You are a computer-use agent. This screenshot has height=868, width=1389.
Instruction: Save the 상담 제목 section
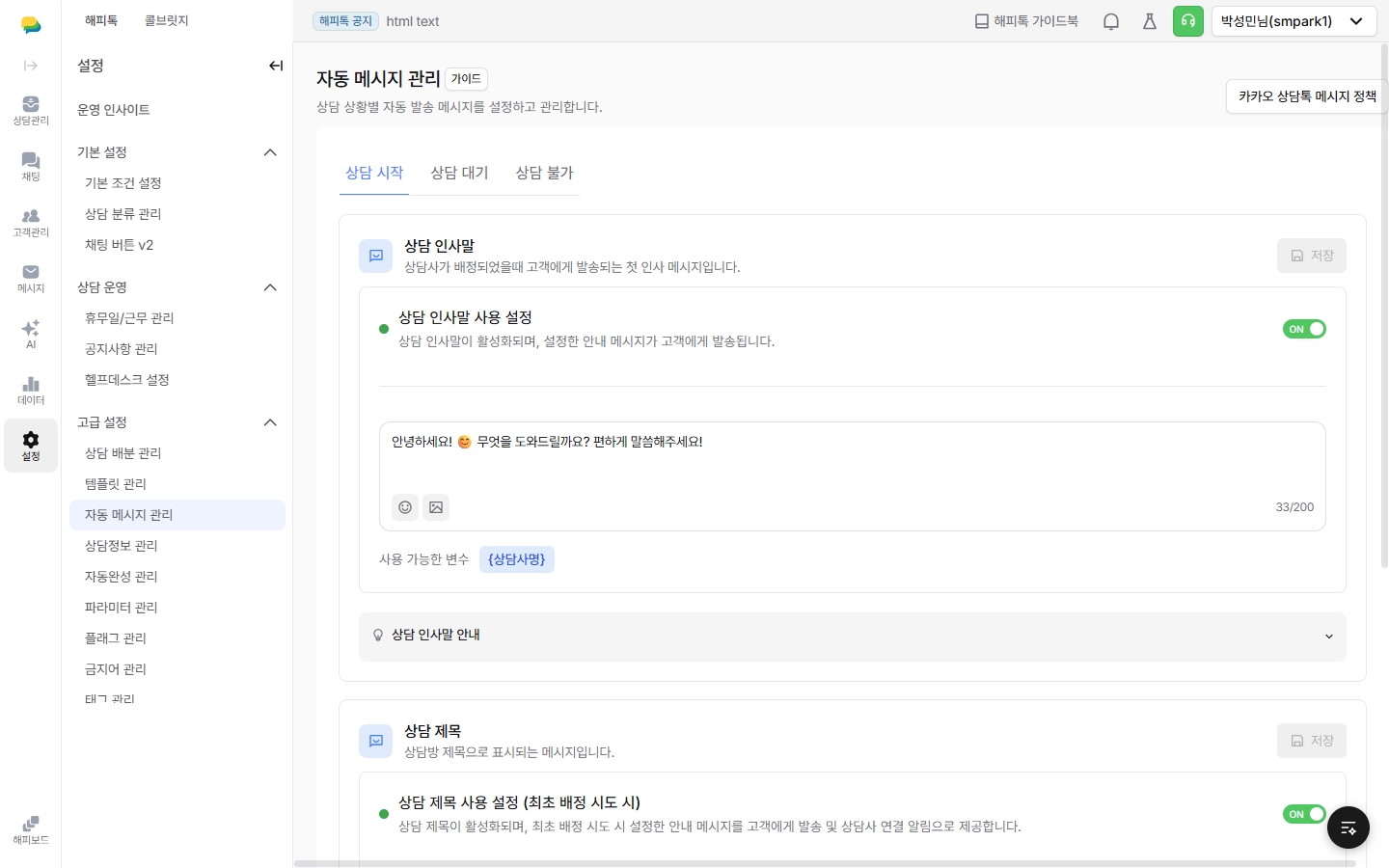click(x=1312, y=741)
